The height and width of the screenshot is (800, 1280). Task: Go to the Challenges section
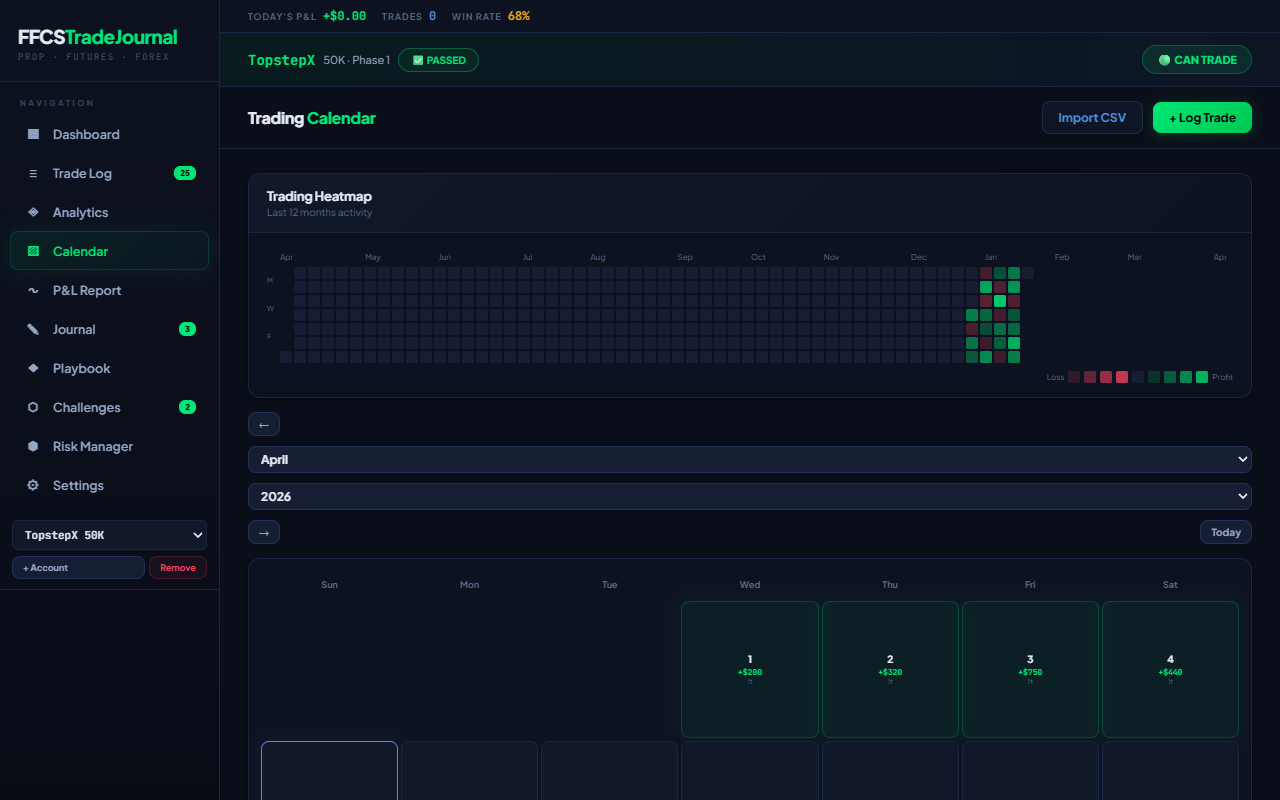[x=109, y=407]
